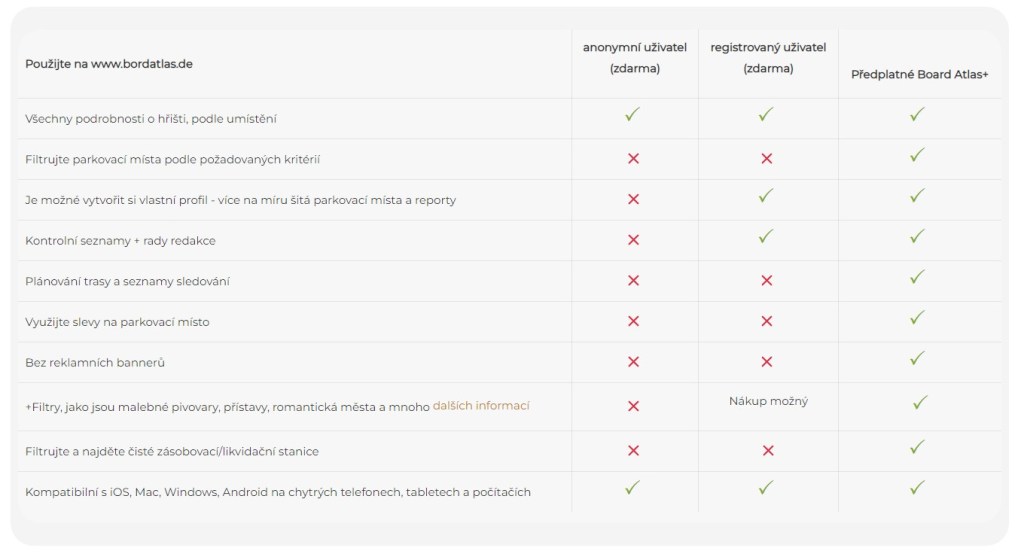Image resolution: width=1024 pixels, height=560 pixels.
Task: Select 'registrovaný uživatel (zdarma)' column header
Action: 768,58
